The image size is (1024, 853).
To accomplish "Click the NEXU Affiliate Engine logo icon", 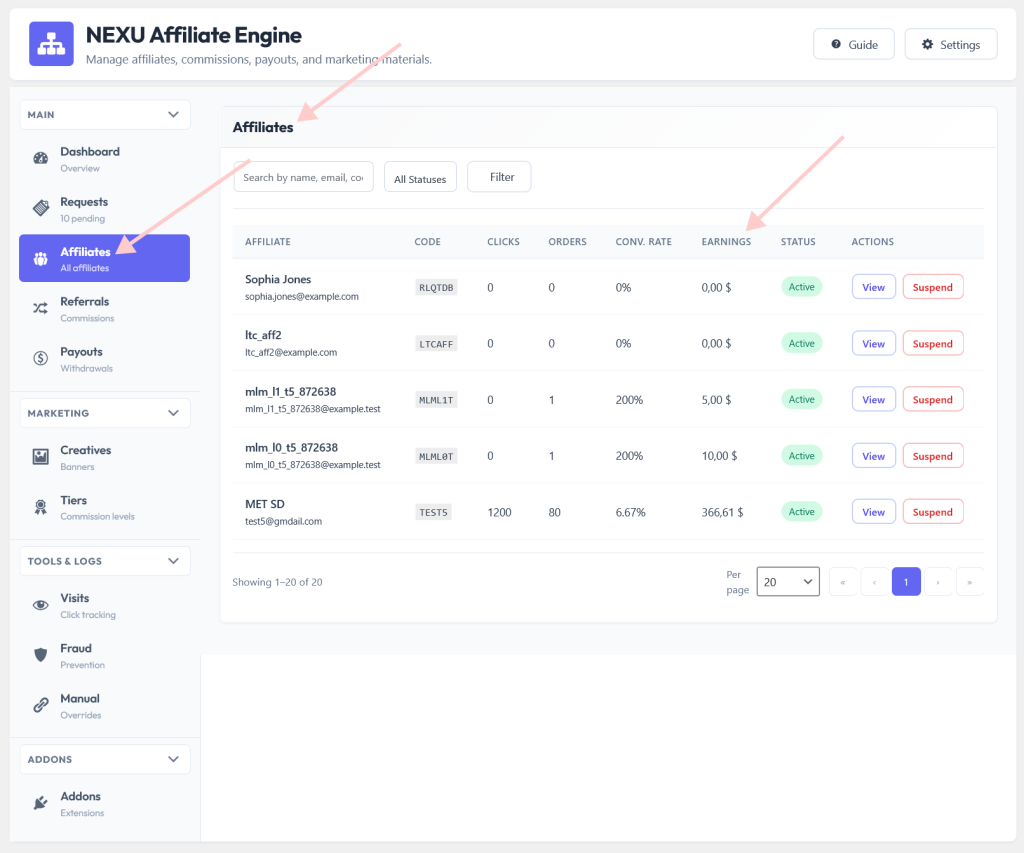I will pyautogui.click(x=51, y=44).
